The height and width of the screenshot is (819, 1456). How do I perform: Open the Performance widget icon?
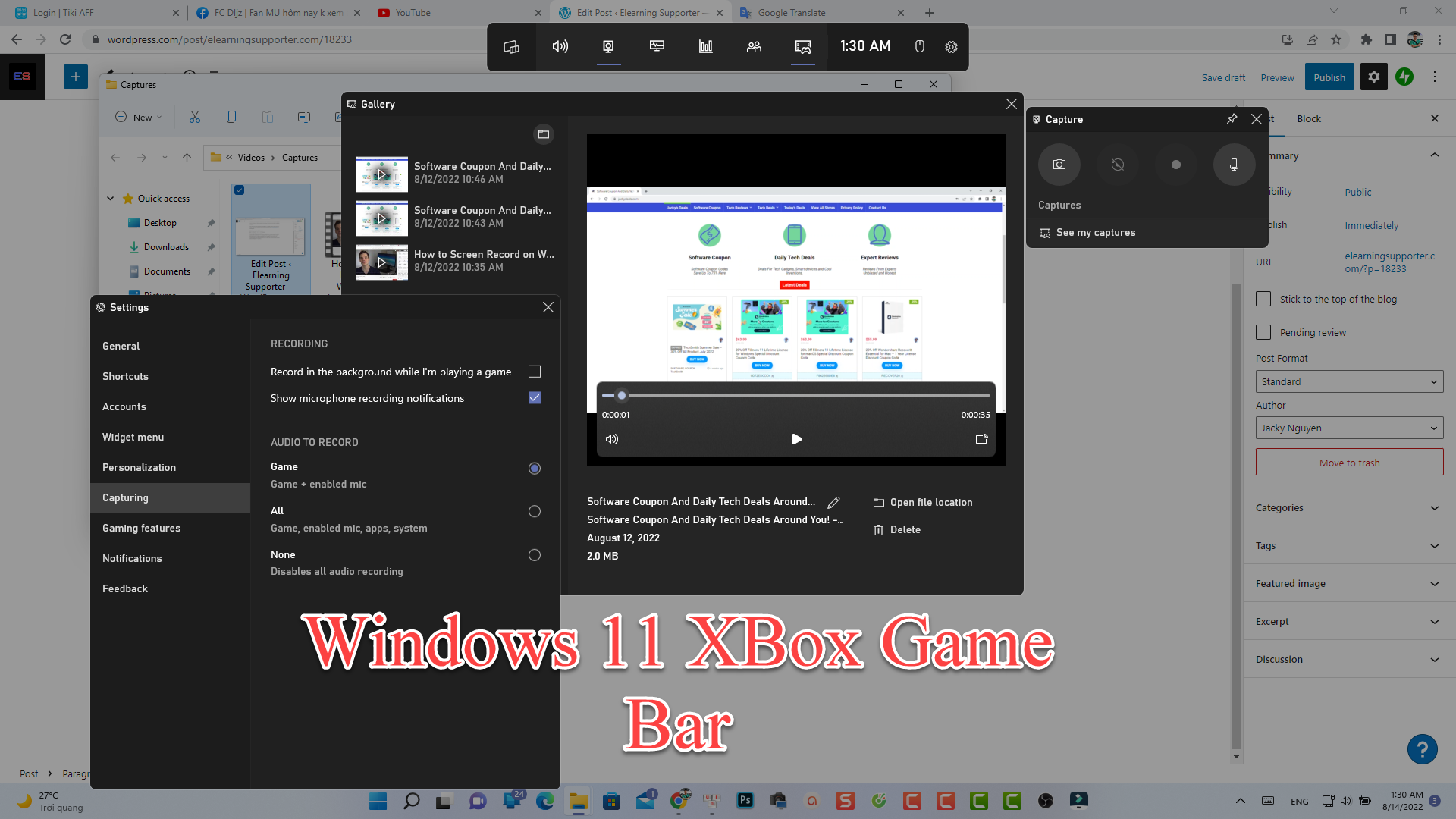pos(705,46)
